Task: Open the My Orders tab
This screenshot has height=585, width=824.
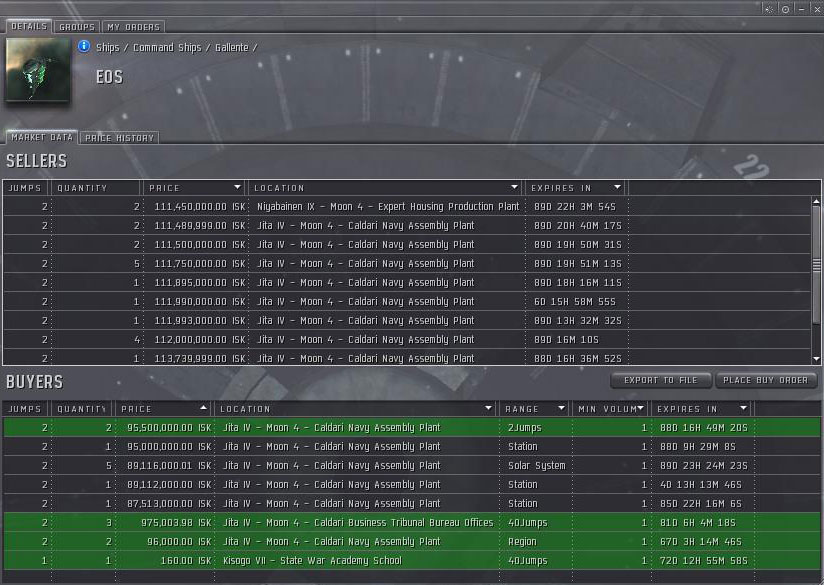Action: pos(133,27)
